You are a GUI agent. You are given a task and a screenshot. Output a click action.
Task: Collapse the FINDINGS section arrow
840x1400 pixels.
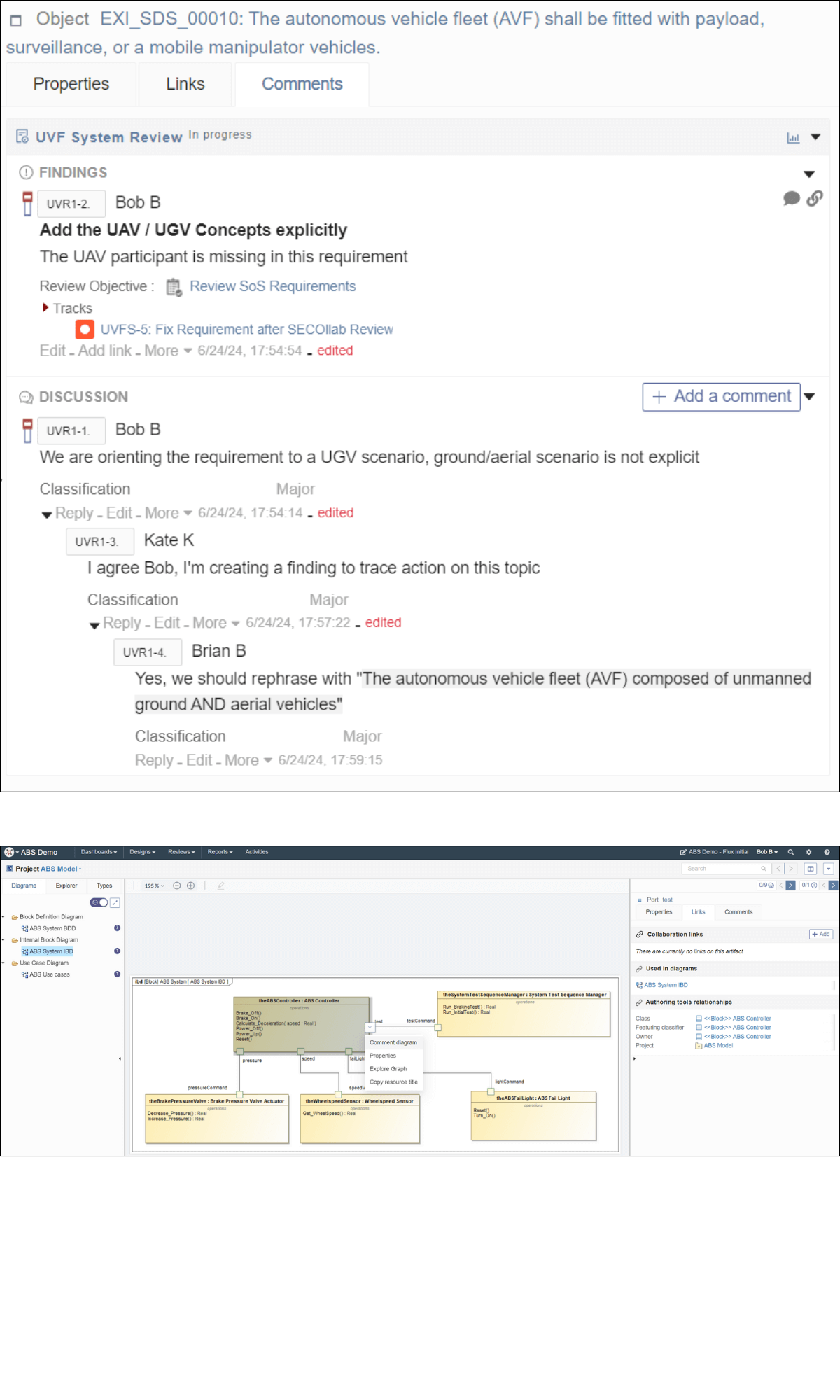click(809, 174)
